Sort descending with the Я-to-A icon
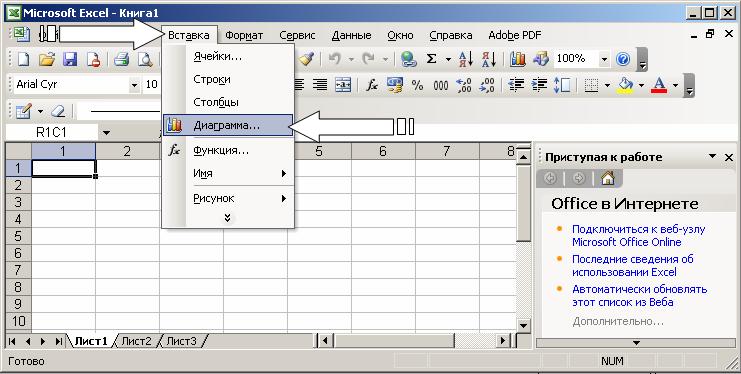This screenshot has height=374, width=741. pyautogui.click(x=489, y=59)
